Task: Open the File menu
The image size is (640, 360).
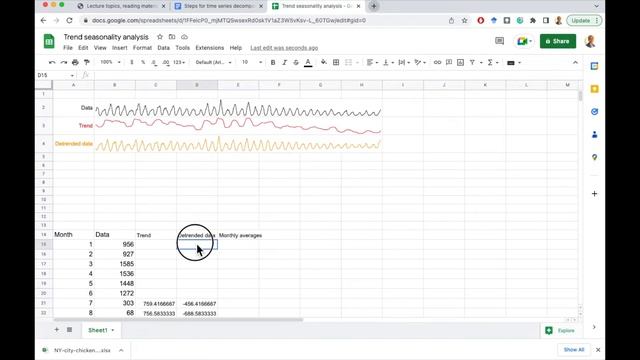Action: pyautogui.click(x=68, y=48)
